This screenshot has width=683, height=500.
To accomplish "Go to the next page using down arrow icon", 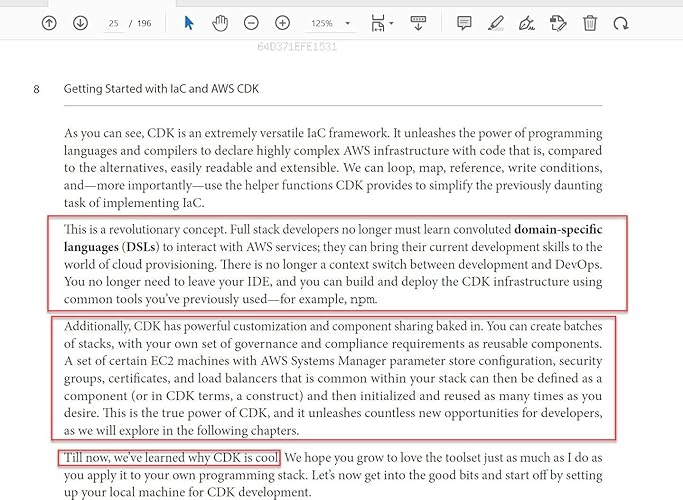I will point(80,23).
